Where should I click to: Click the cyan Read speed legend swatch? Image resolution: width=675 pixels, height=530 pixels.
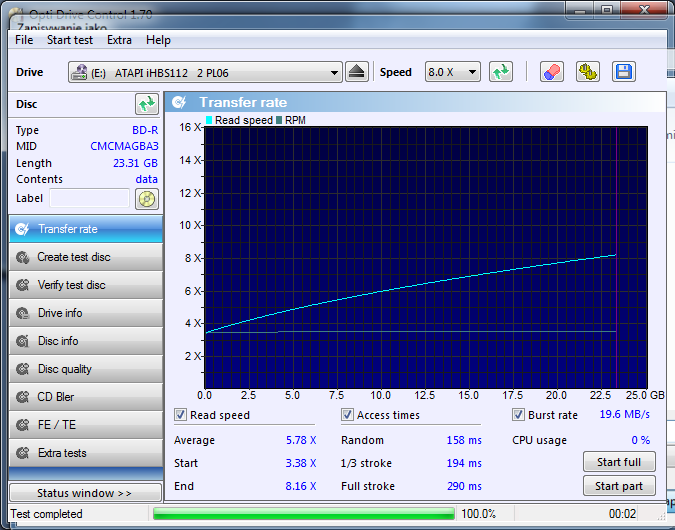click(209, 120)
